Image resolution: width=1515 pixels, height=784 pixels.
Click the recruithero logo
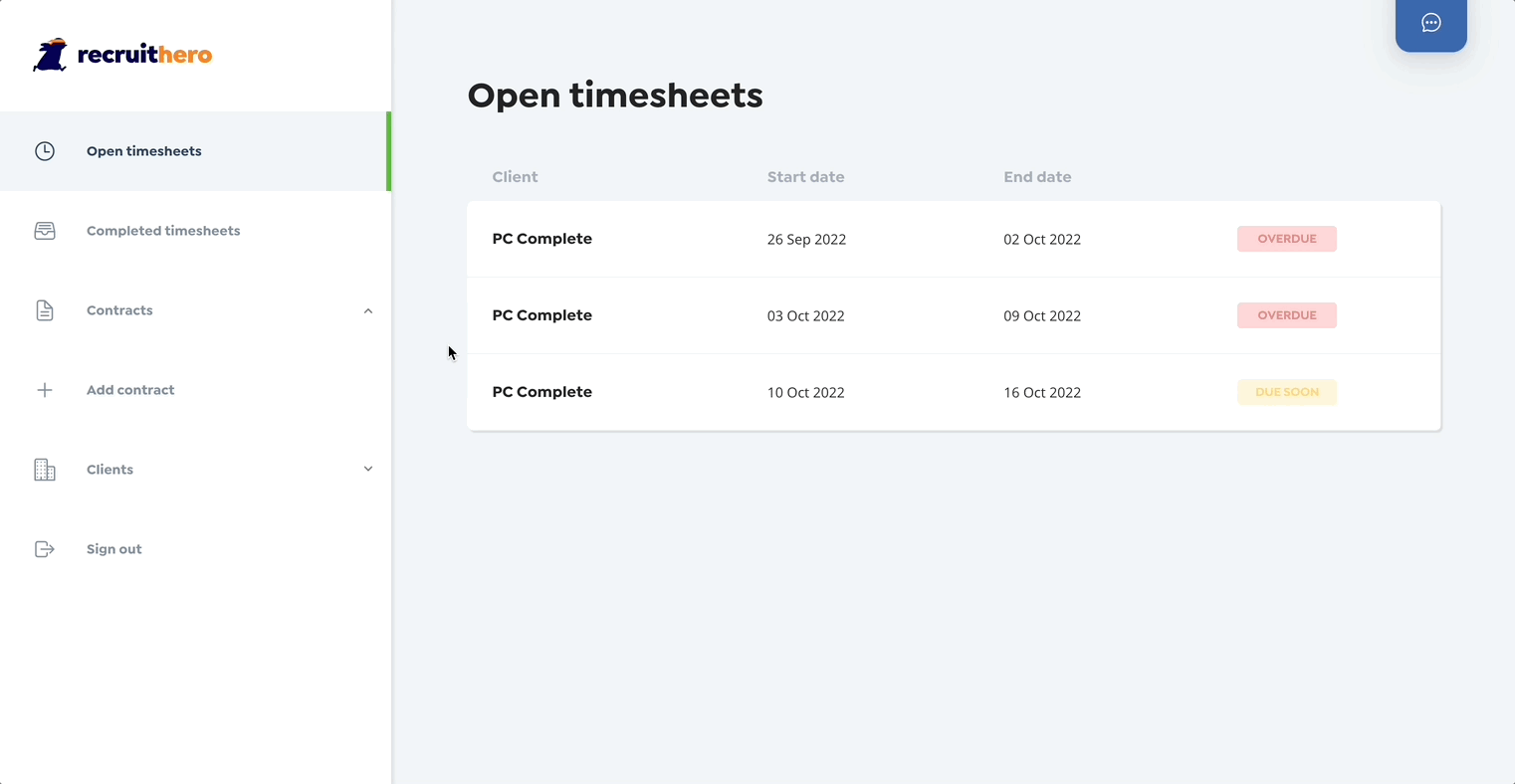coord(122,55)
